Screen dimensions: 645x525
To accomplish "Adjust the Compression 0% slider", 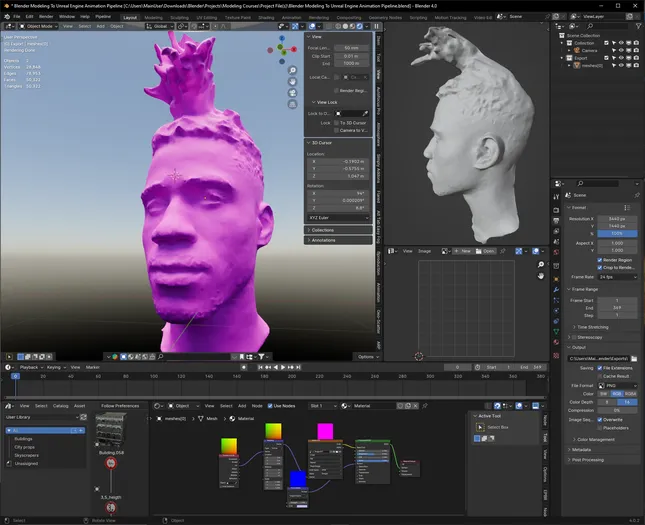I will [x=617, y=410].
